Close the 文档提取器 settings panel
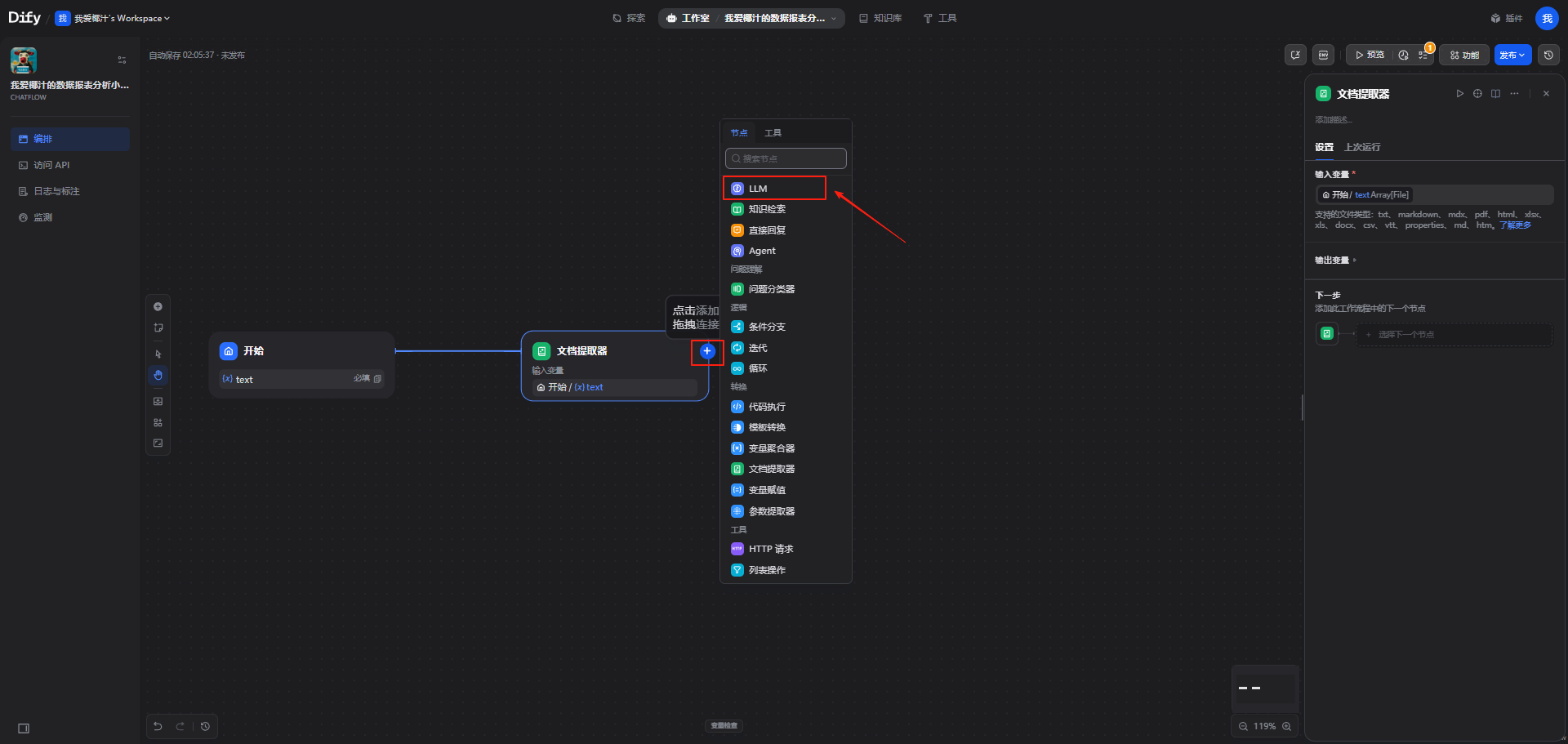 point(1546,94)
